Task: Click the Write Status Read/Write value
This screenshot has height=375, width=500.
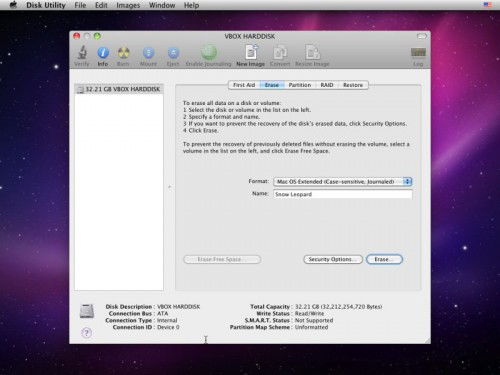Action: pyautogui.click(x=309, y=314)
